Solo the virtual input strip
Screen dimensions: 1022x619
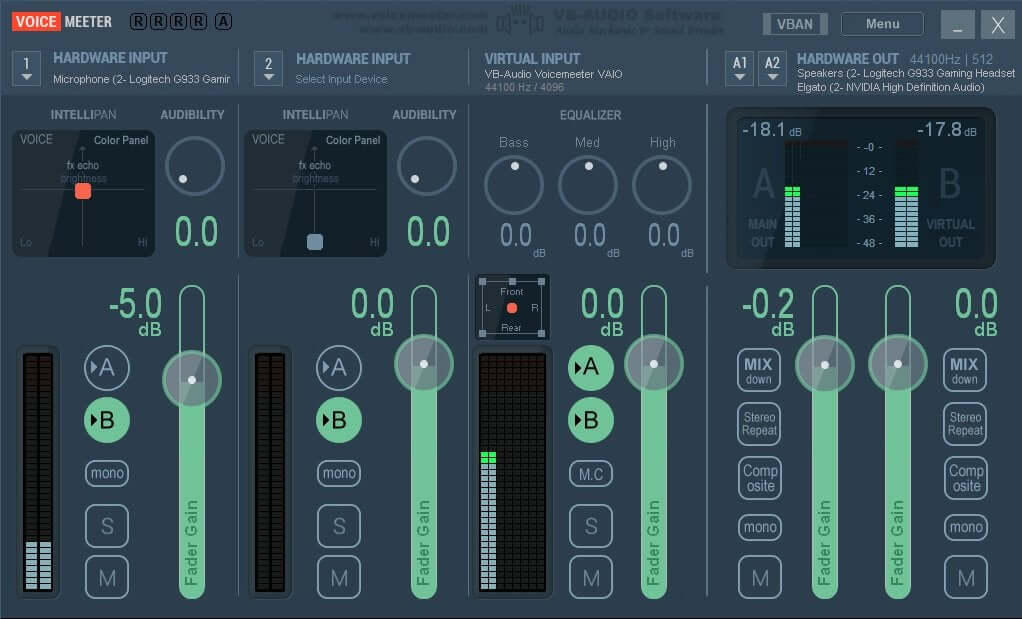(591, 526)
